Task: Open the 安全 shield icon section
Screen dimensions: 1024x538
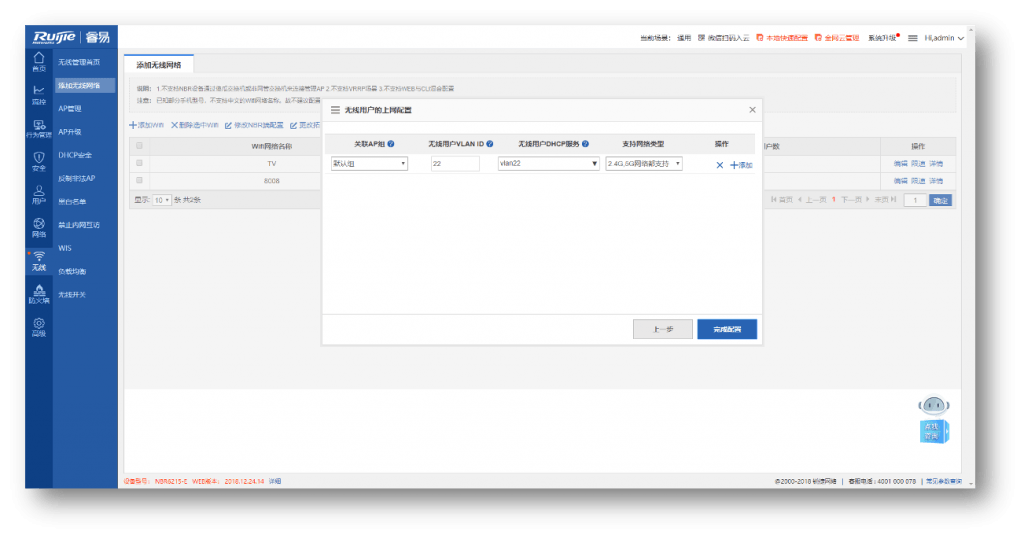Action: 39,160
